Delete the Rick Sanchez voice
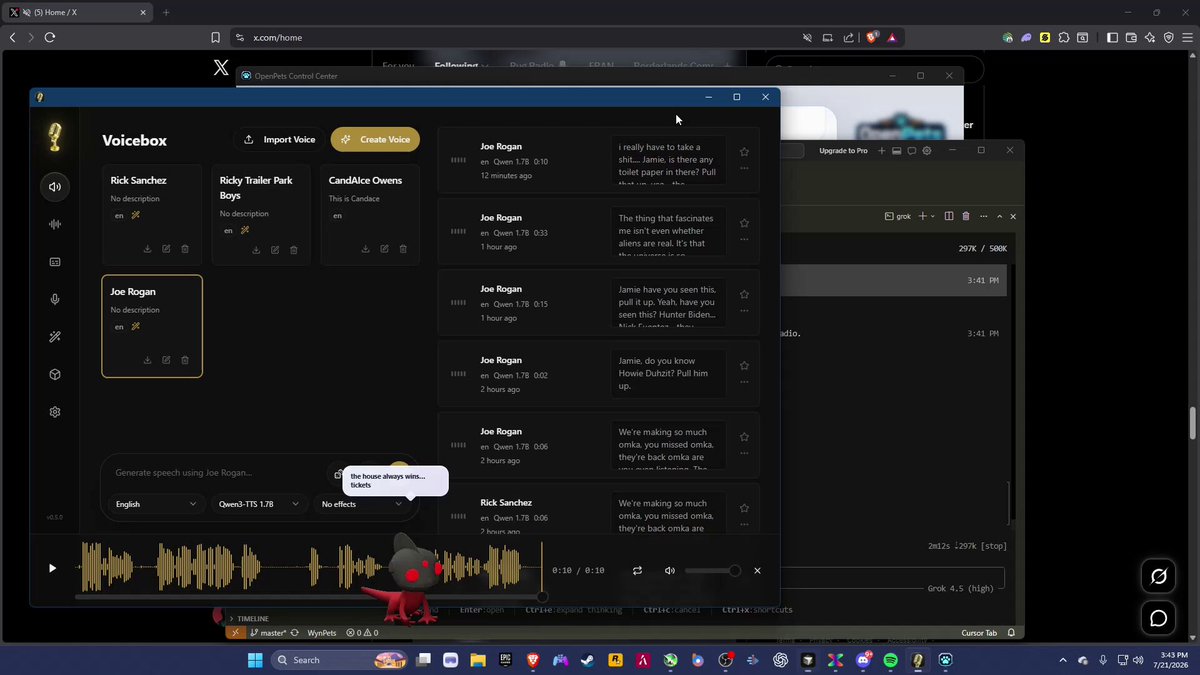The image size is (1200, 675). coord(185,249)
